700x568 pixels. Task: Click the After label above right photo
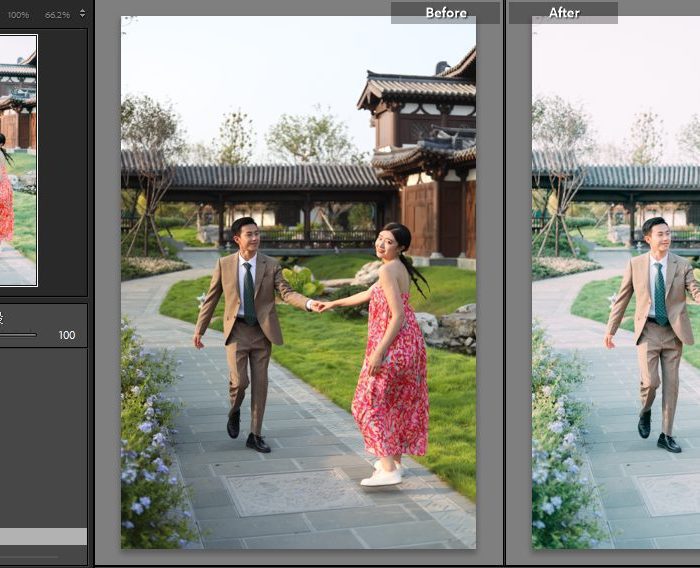tap(564, 13)
